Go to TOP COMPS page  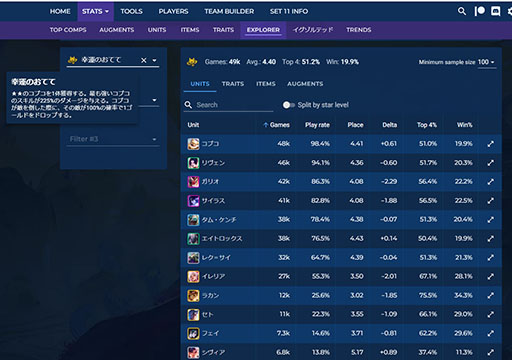[68, 30]
